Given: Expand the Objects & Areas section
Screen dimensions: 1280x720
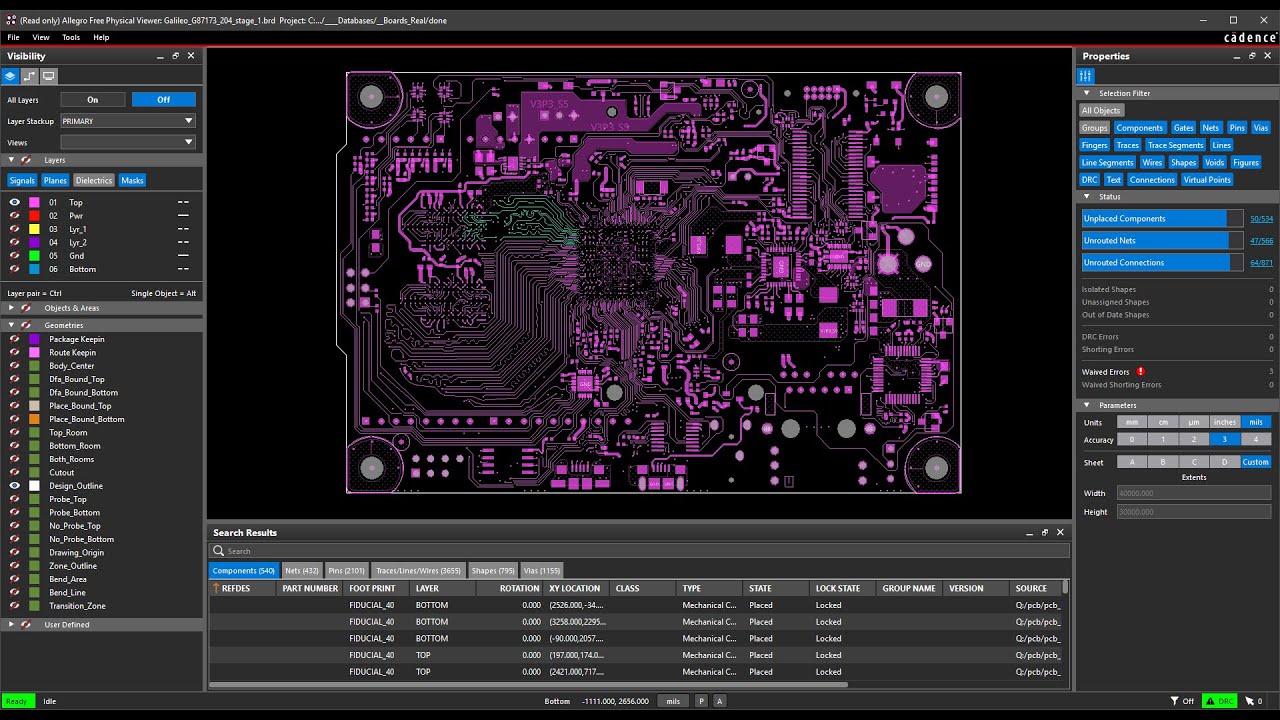Looking at the screenshot, I should click(x=12, y=308).
